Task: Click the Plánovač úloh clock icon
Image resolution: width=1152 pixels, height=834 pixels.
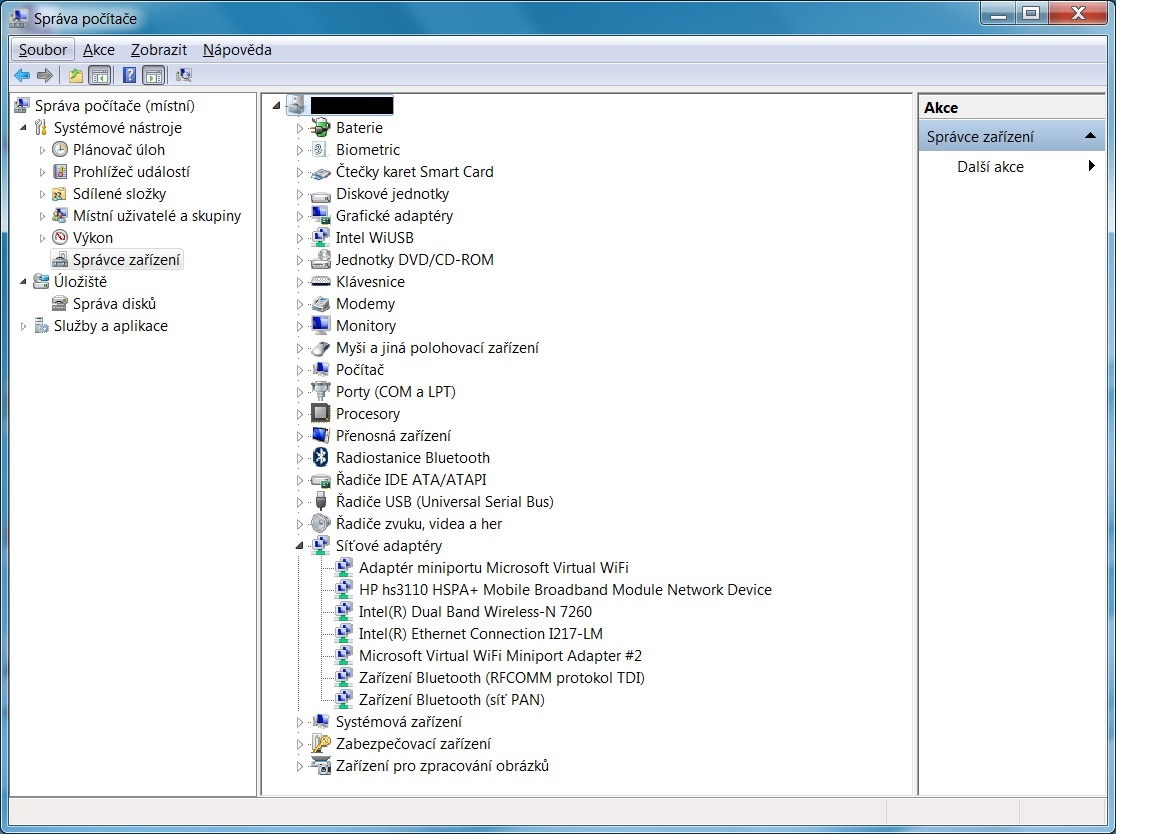Action: click(x=60, y=150)
